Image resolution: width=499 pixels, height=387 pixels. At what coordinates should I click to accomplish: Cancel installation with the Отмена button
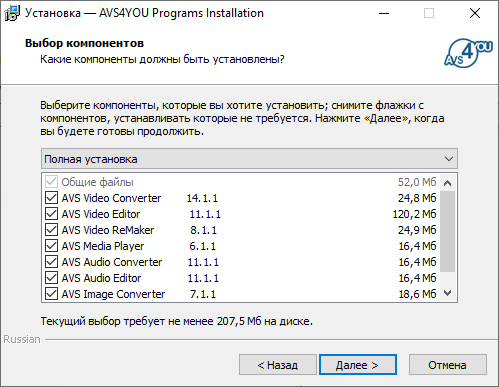coord(448,365)
